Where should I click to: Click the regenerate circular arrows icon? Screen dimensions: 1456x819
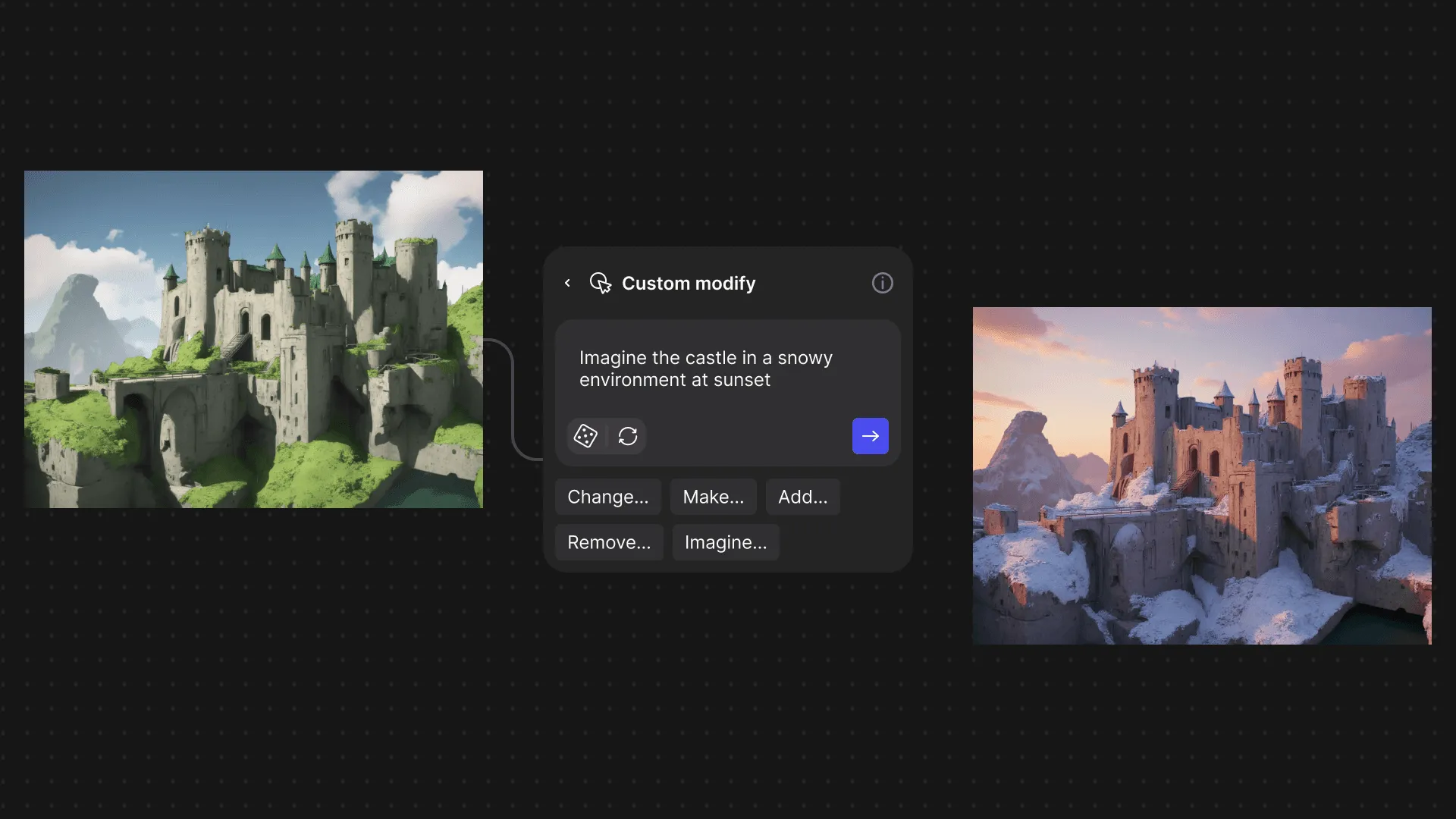click(628, 436)
